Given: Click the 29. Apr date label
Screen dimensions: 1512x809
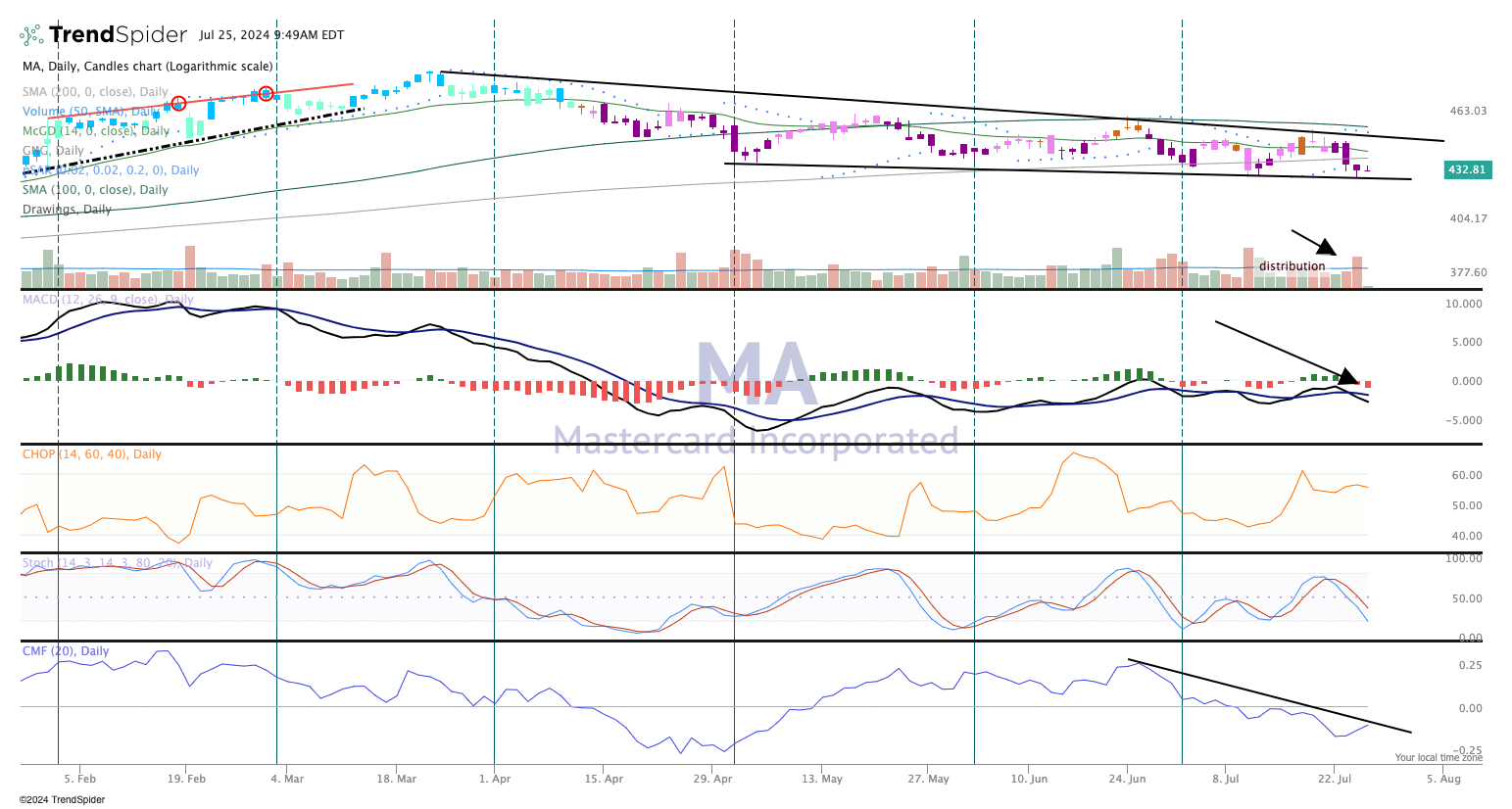Looking at the screenshot, I should pyautogui.click(x=712, y=780).
